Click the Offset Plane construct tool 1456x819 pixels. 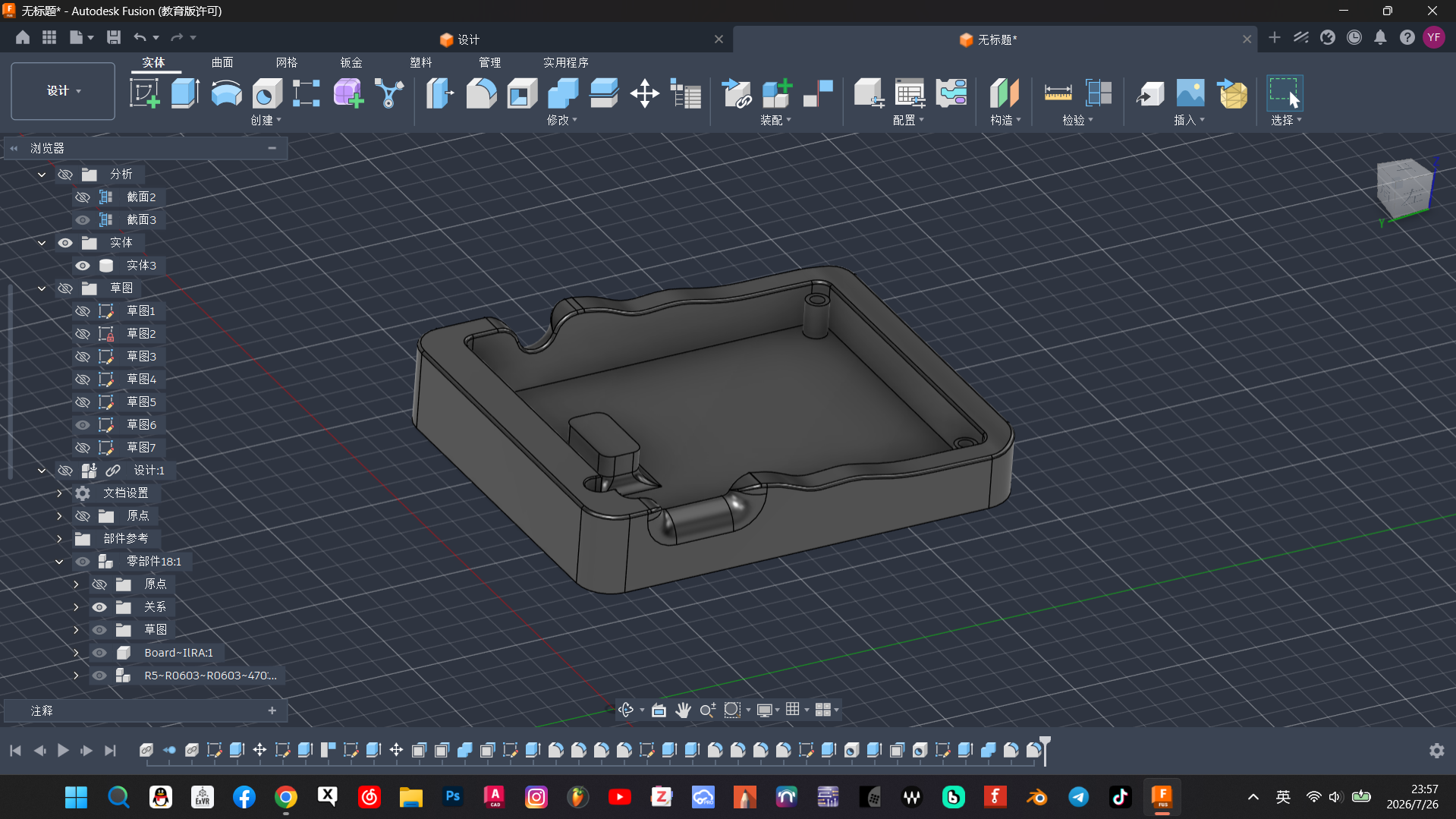point(1004,93)
